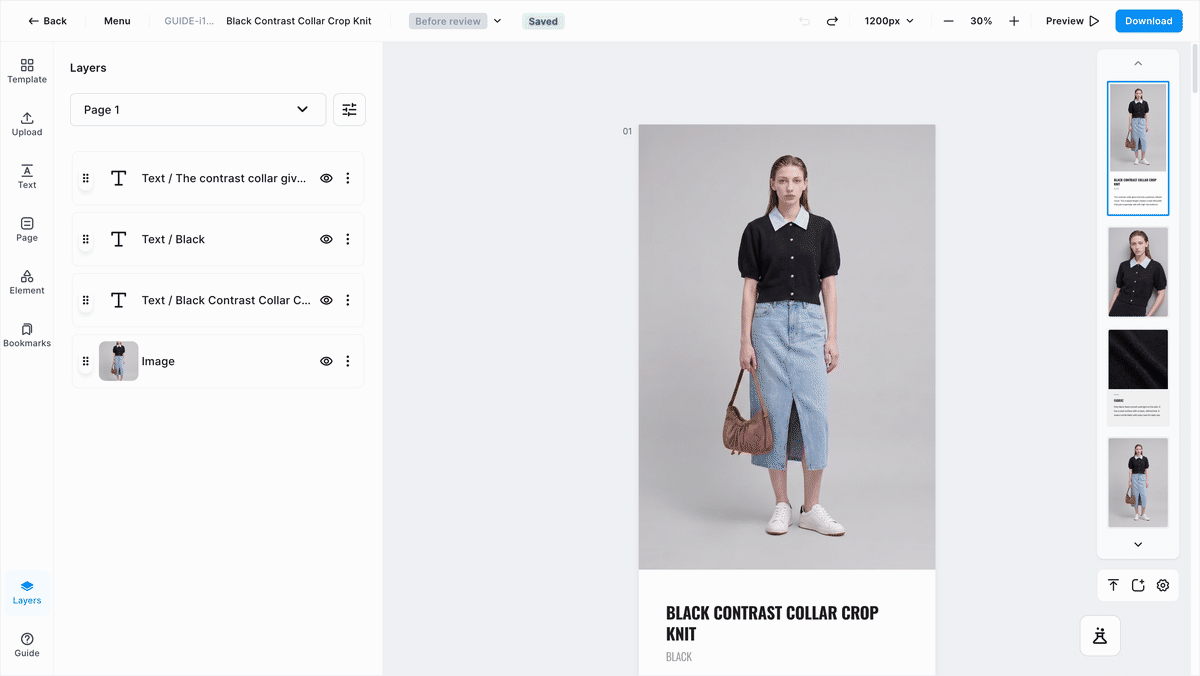Open the Upload panel
1200x676 pixels.
(x=27, y=124)
